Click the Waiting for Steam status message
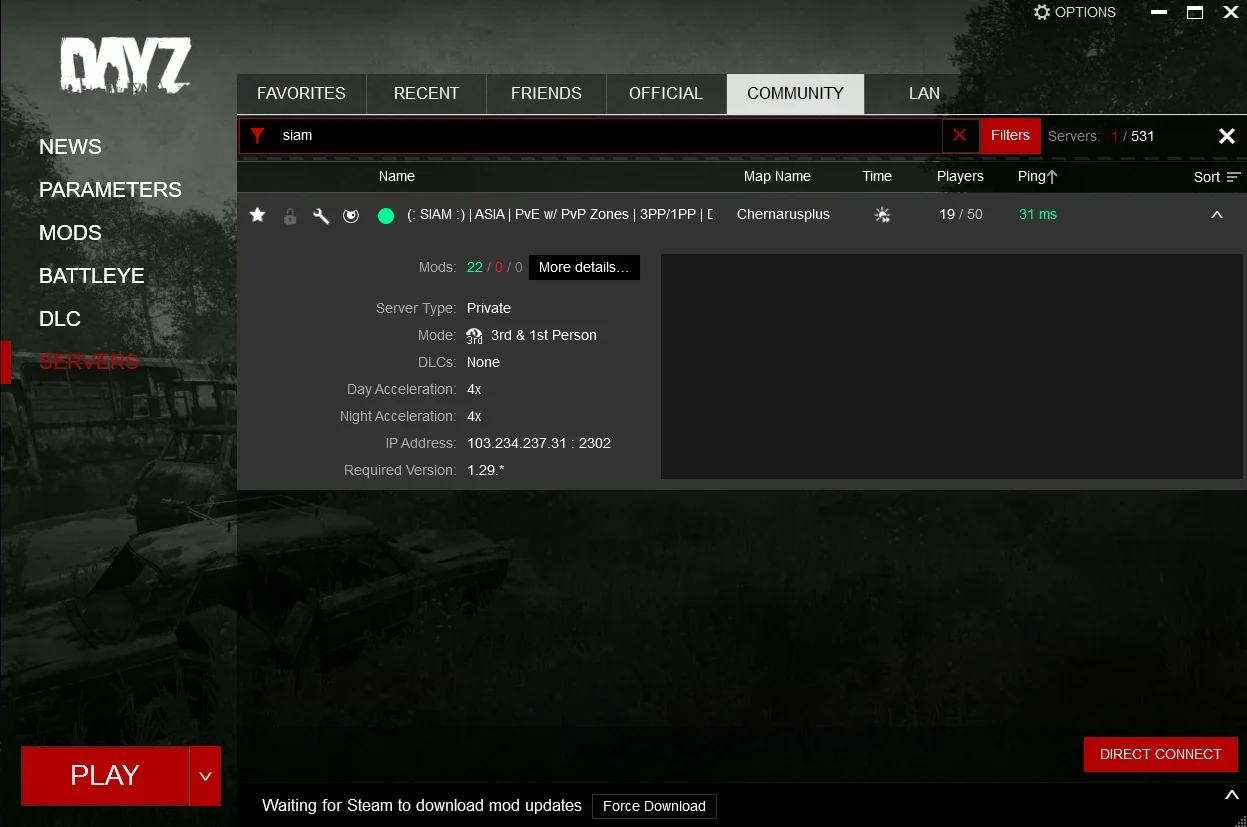1247x827 pixels. point(422,806)
